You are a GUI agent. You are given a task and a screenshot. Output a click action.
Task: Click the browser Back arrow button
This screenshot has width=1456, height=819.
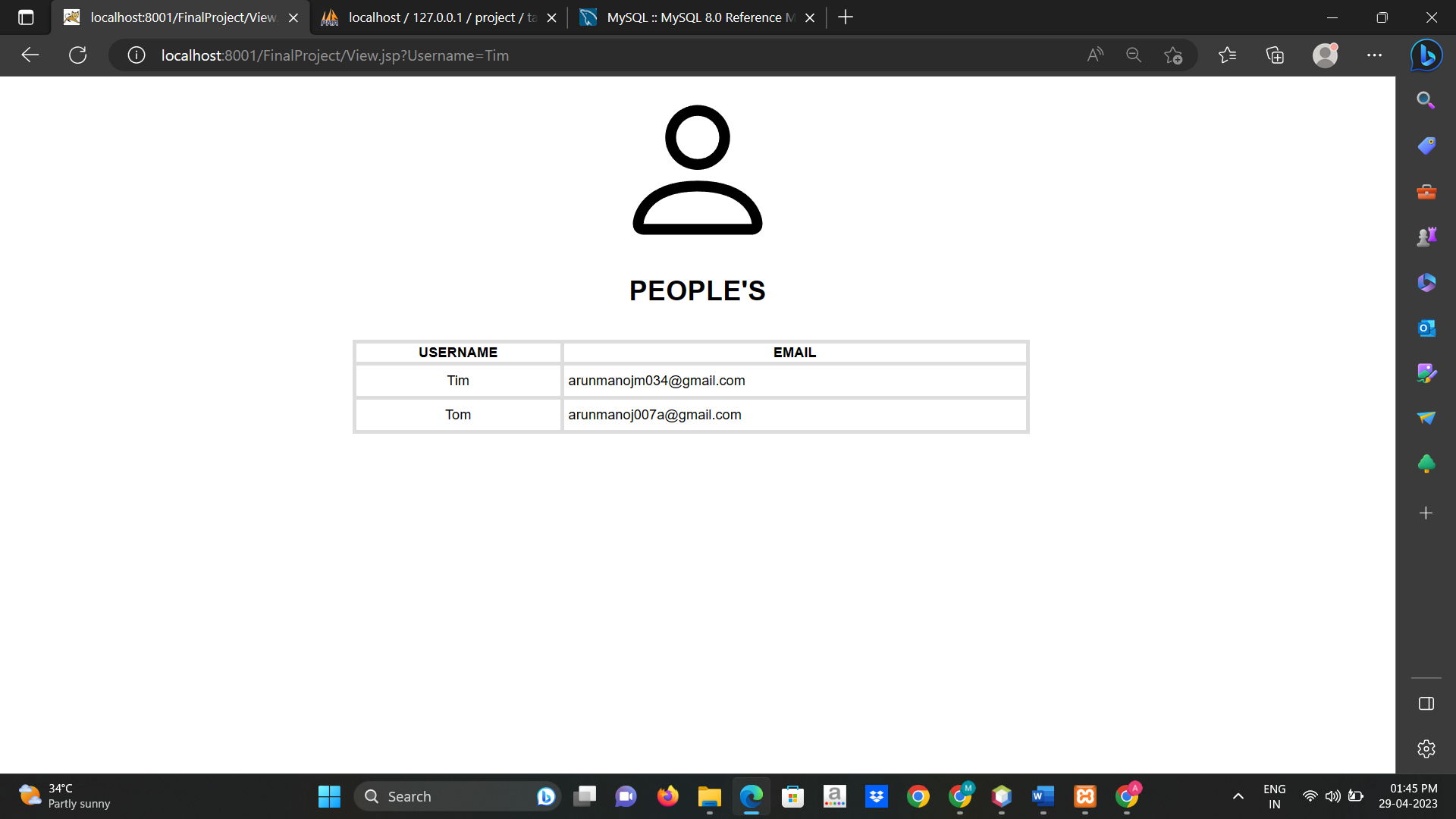[30, 55]
